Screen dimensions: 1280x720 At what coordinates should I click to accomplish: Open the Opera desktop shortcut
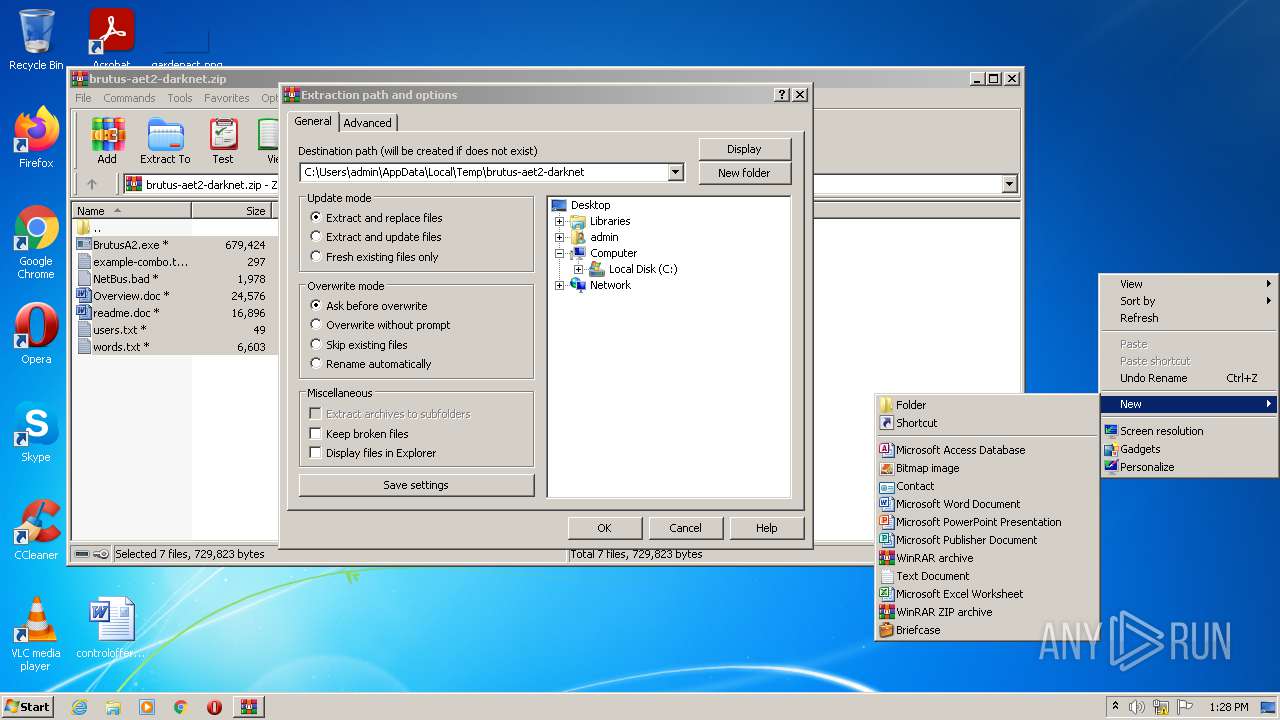coord(36,334)
